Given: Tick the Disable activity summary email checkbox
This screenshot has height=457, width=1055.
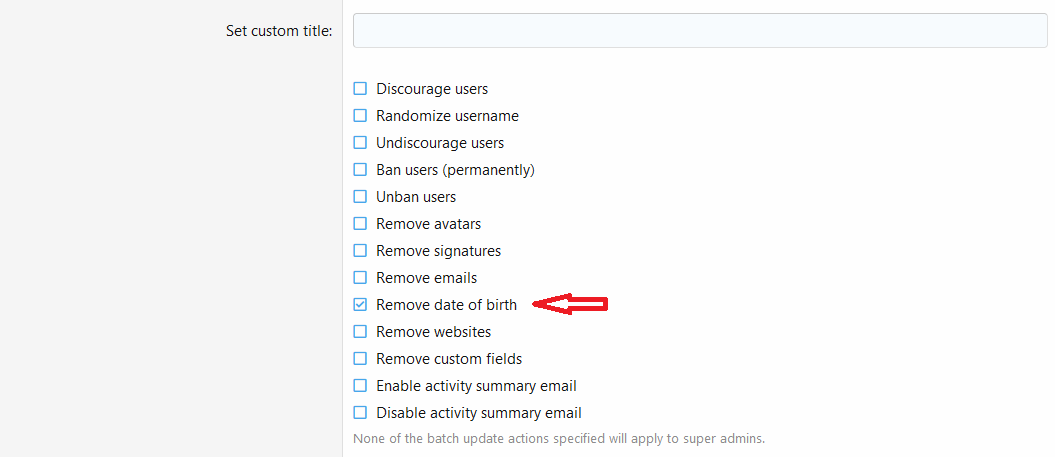Looking at the screenshot, I should pyautogui.click(x=361, y=413).
